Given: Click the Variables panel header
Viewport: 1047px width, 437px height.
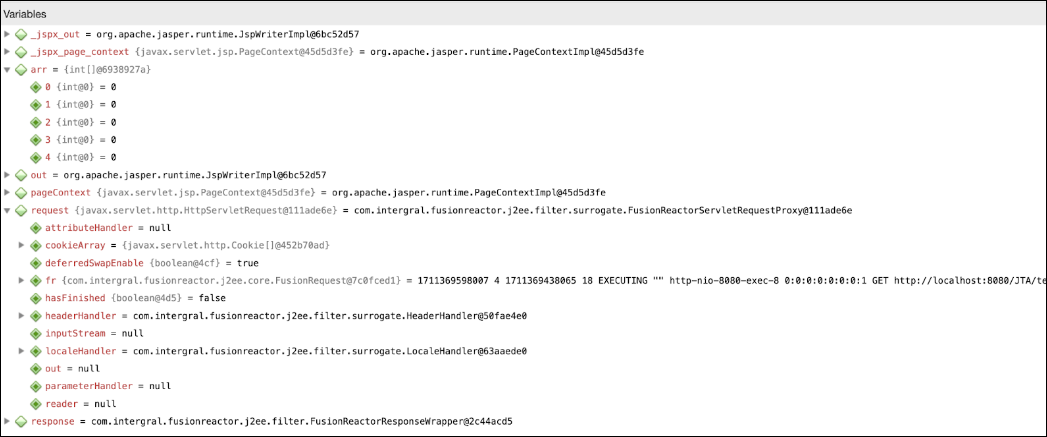Looking at the screenshot, I should 524,13.
